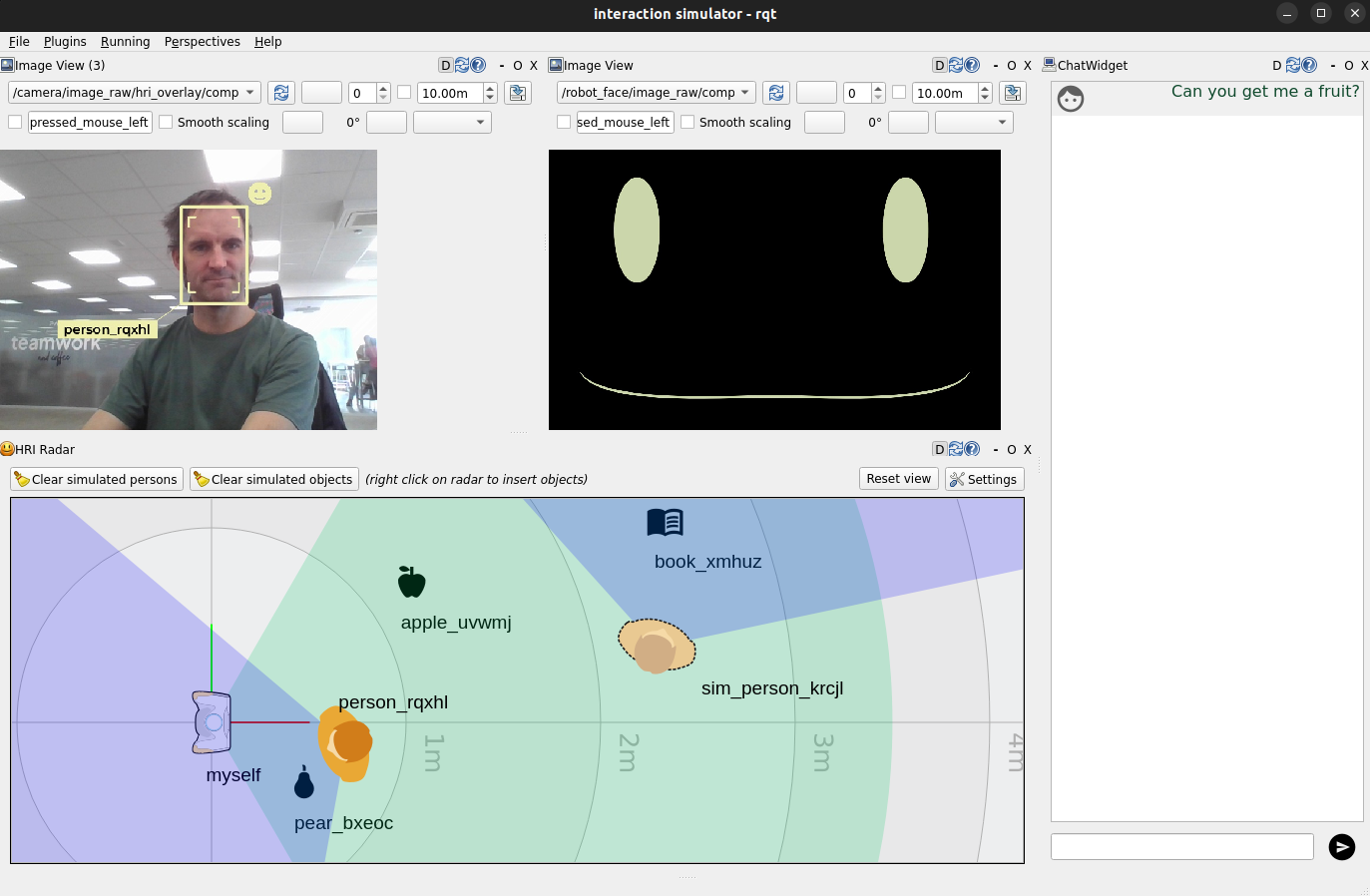
Task: Open the Perspectives menu
Action: click(202, 41)
